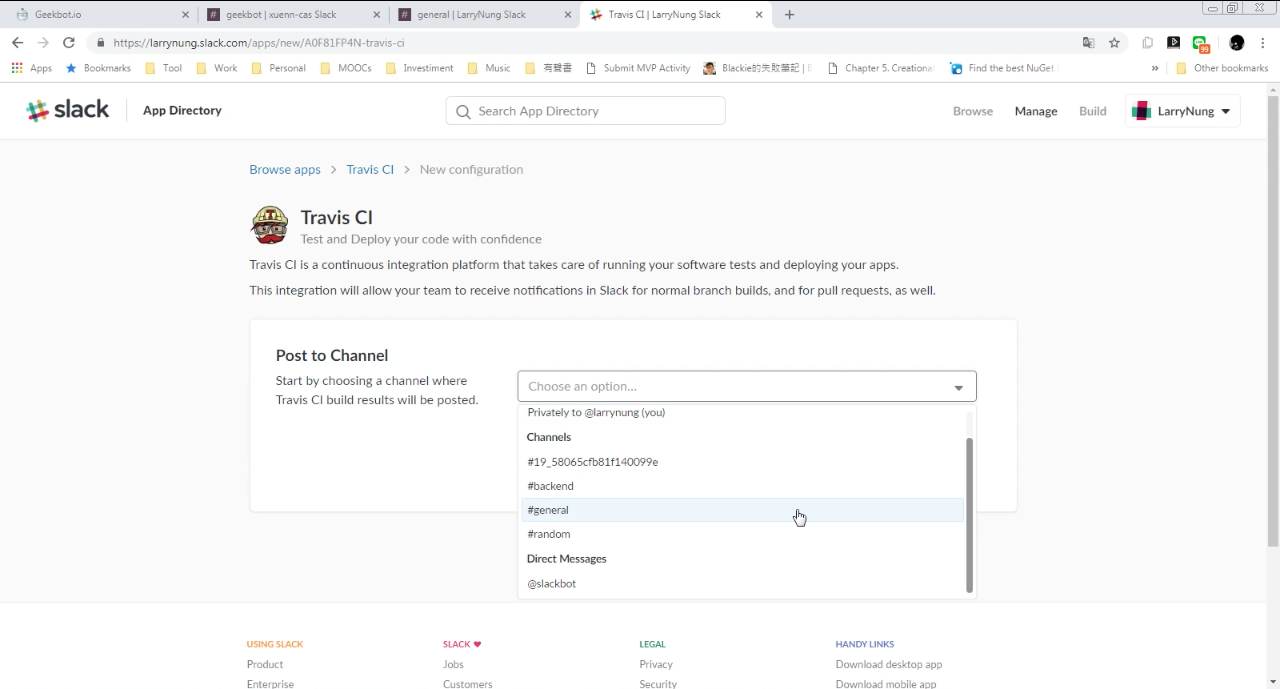Click the dropdown list scrollbar
Image resolution: width=1280 pixels, height=689 pixels.
click(x=969, y=515)
